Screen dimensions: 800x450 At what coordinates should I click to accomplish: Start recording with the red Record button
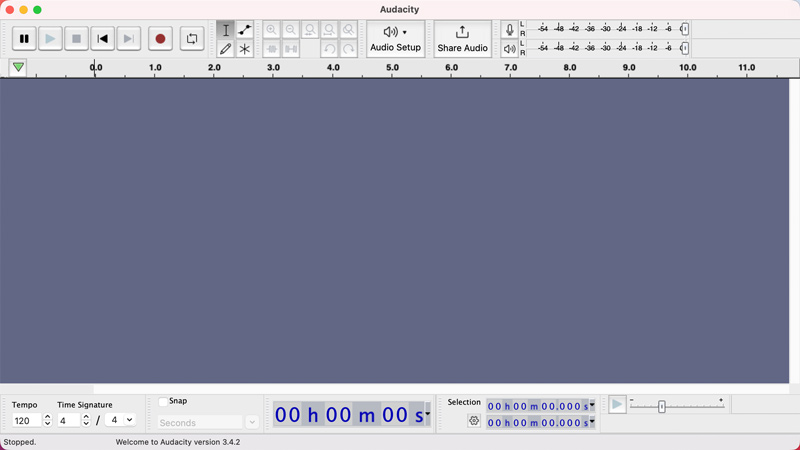coord(160,39)
